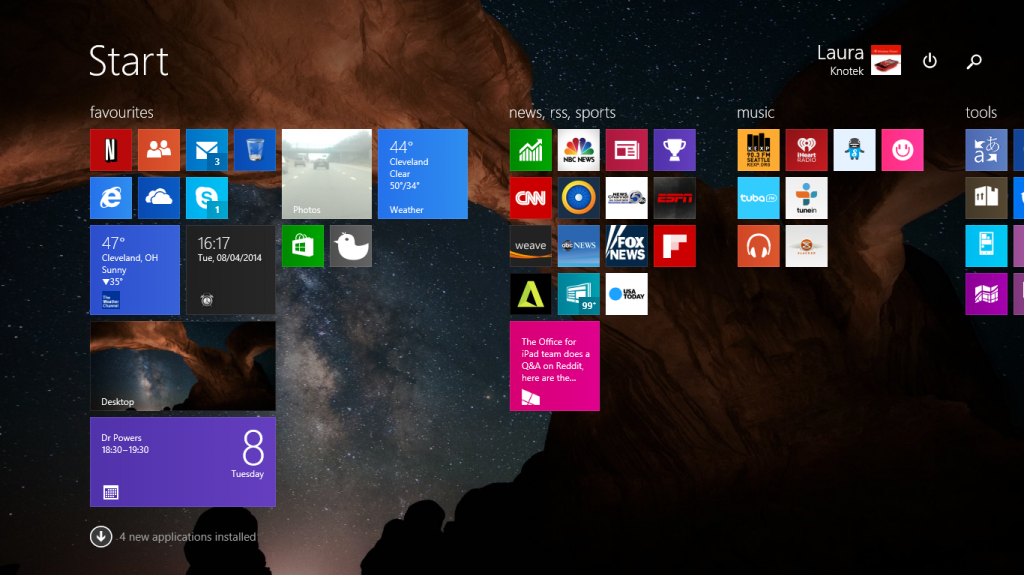This screenshot has width=1024, height=575.
Task: Open the tuba.fm tile
Action: (x=758, y=198)
